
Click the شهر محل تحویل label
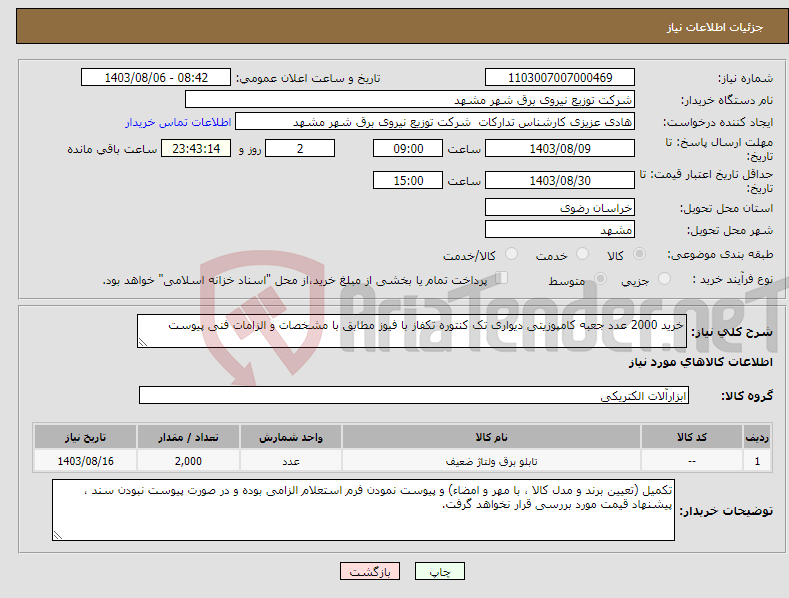coord(730,231)
